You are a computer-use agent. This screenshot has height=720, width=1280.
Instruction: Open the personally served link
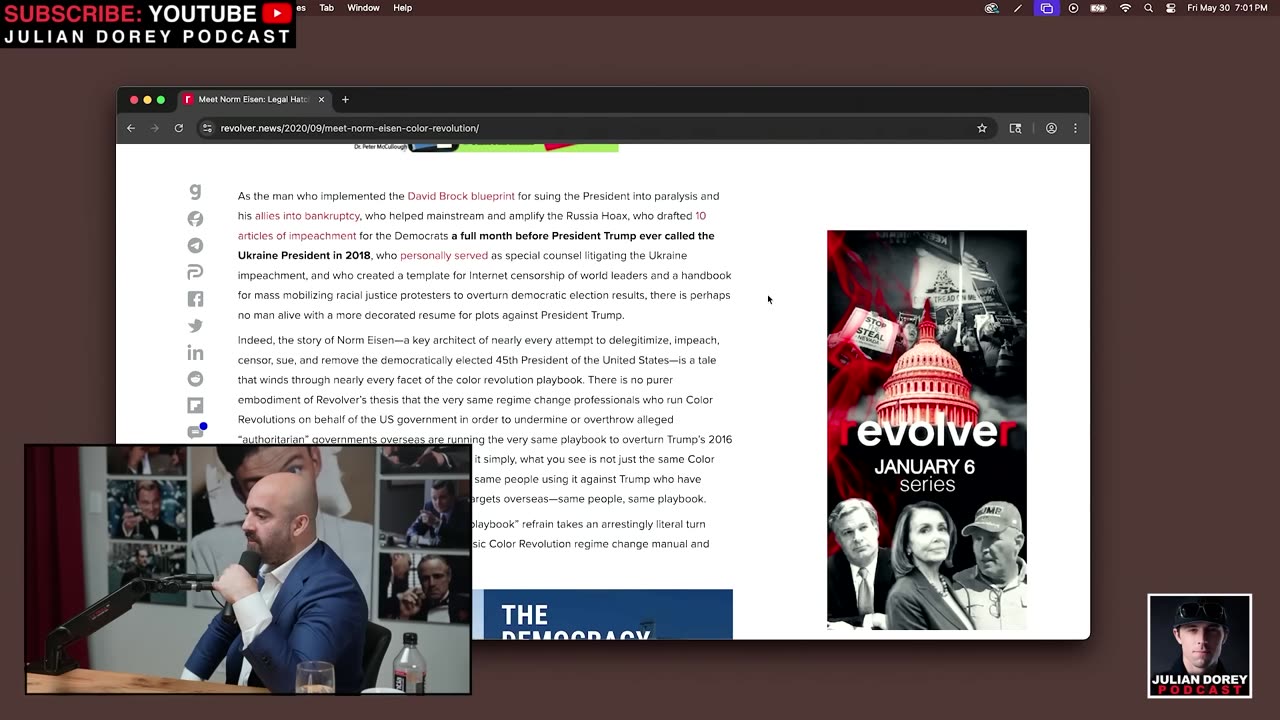444,256
